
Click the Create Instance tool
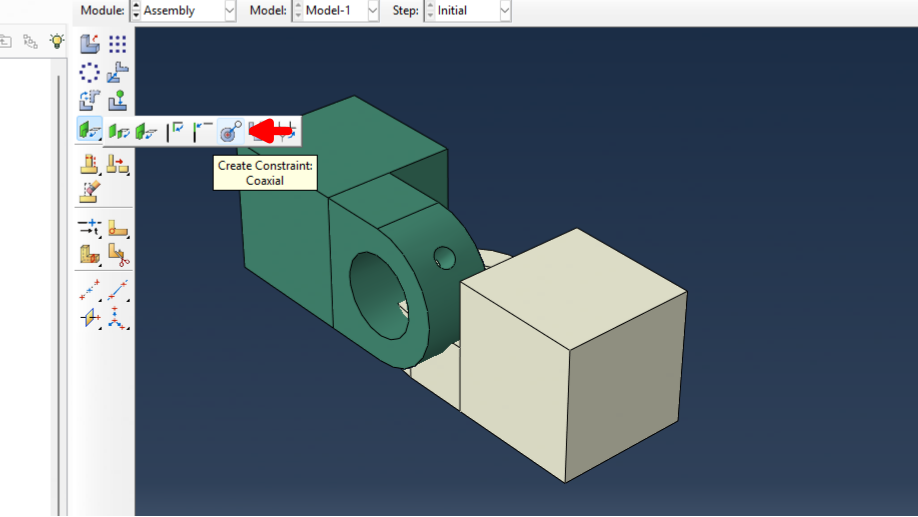[x=90, y=44]
